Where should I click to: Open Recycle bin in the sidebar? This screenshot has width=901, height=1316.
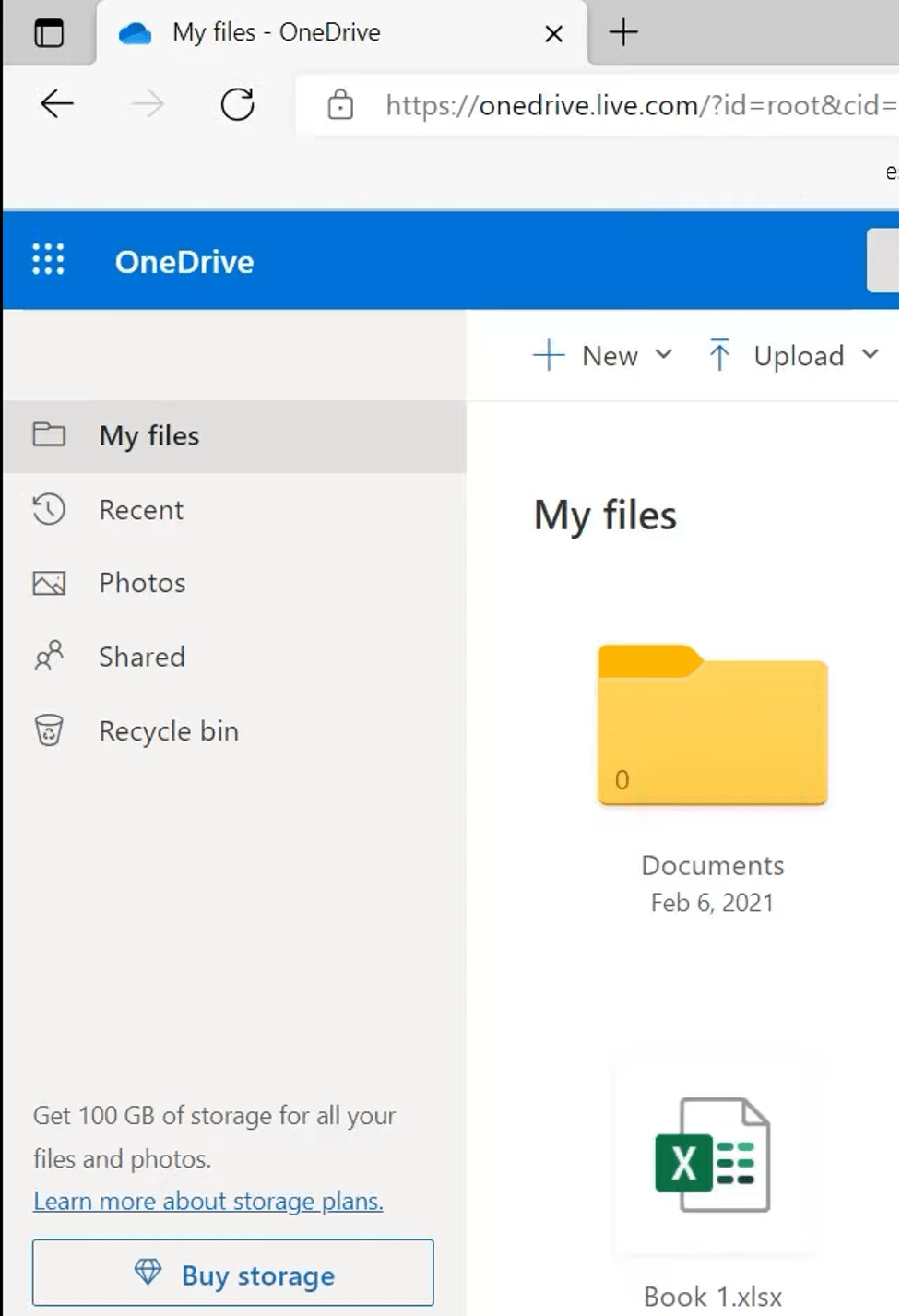pos(234,731)
